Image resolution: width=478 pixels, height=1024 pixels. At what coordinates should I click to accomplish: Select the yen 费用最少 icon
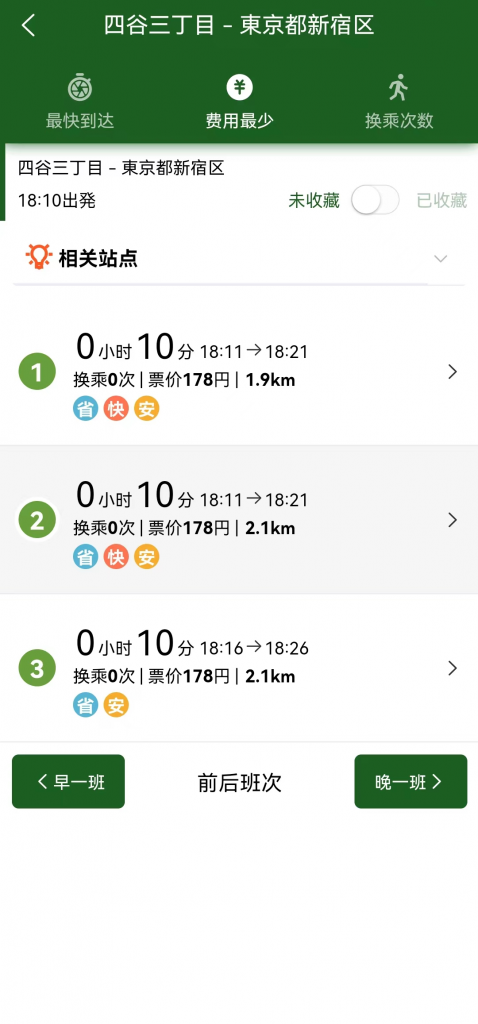point(240,88)
